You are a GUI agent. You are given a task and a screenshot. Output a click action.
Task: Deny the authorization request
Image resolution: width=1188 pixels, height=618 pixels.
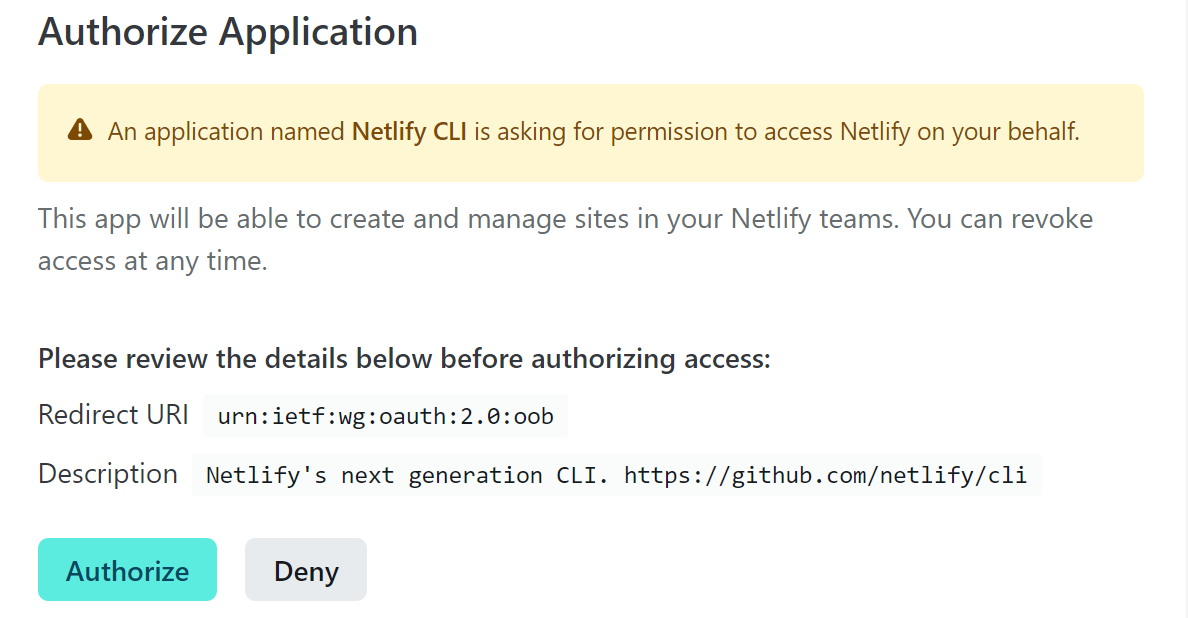[x=305, y=570]
